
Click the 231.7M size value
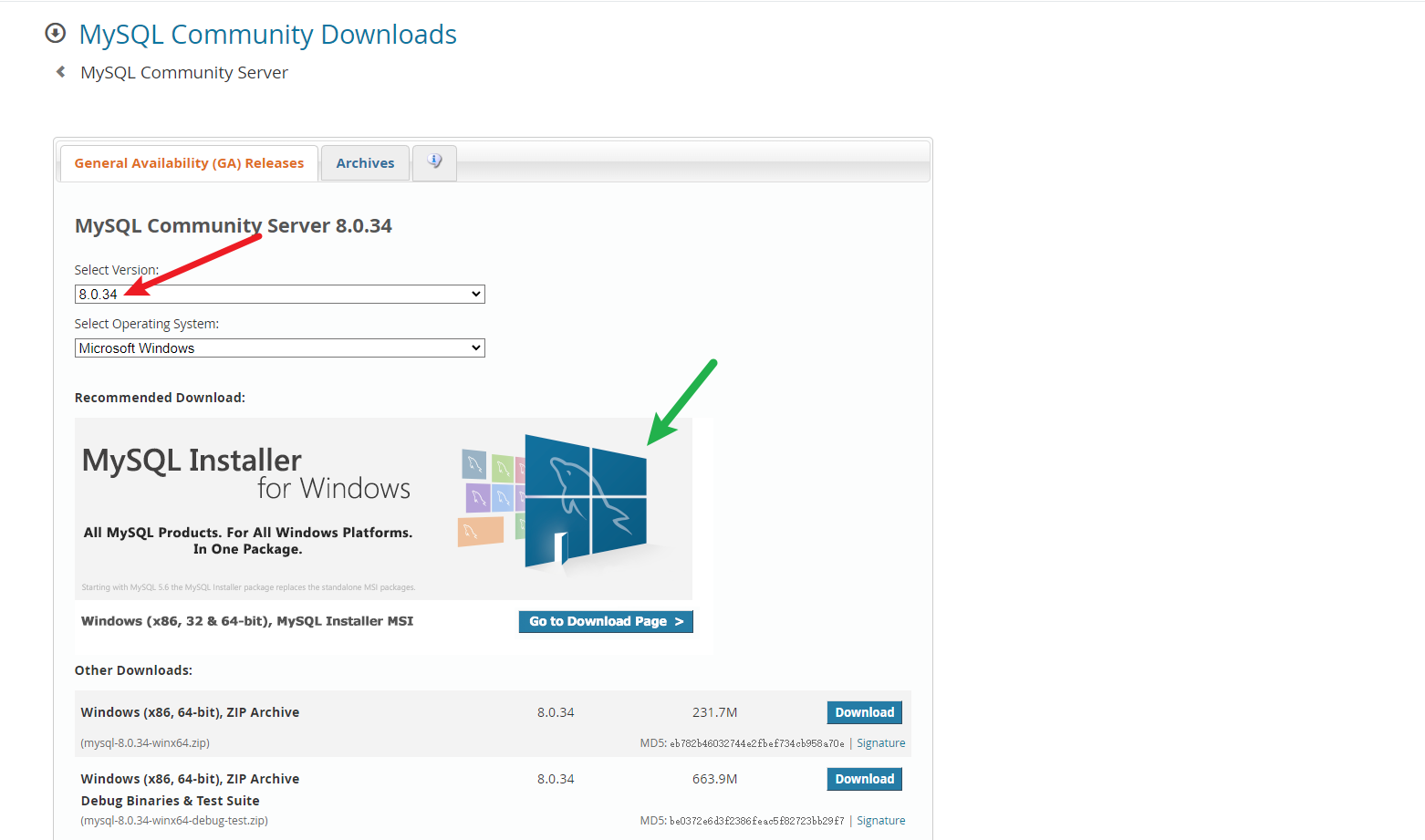pos(714,712)
